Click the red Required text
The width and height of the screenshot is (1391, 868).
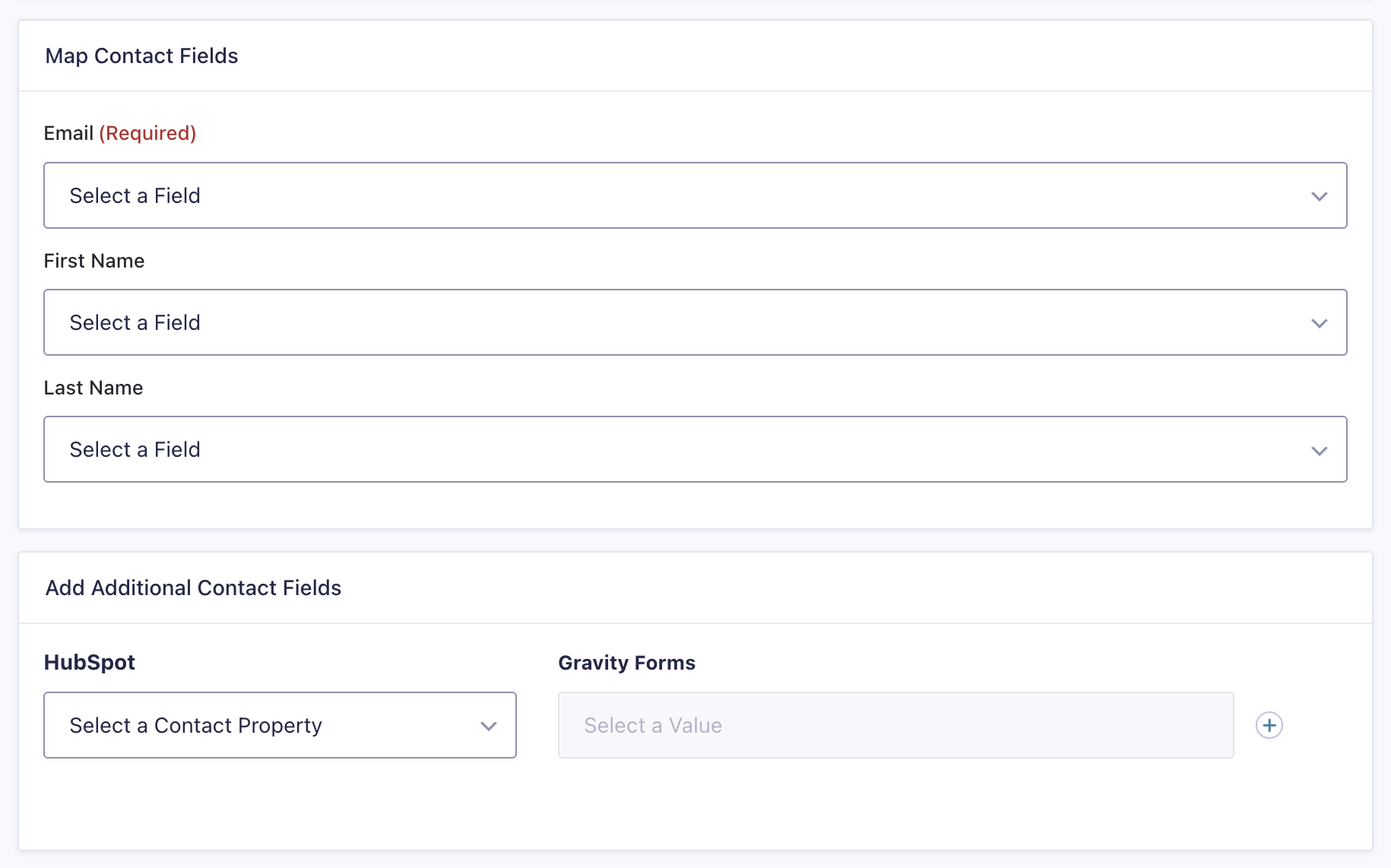[x=147, y=133]
